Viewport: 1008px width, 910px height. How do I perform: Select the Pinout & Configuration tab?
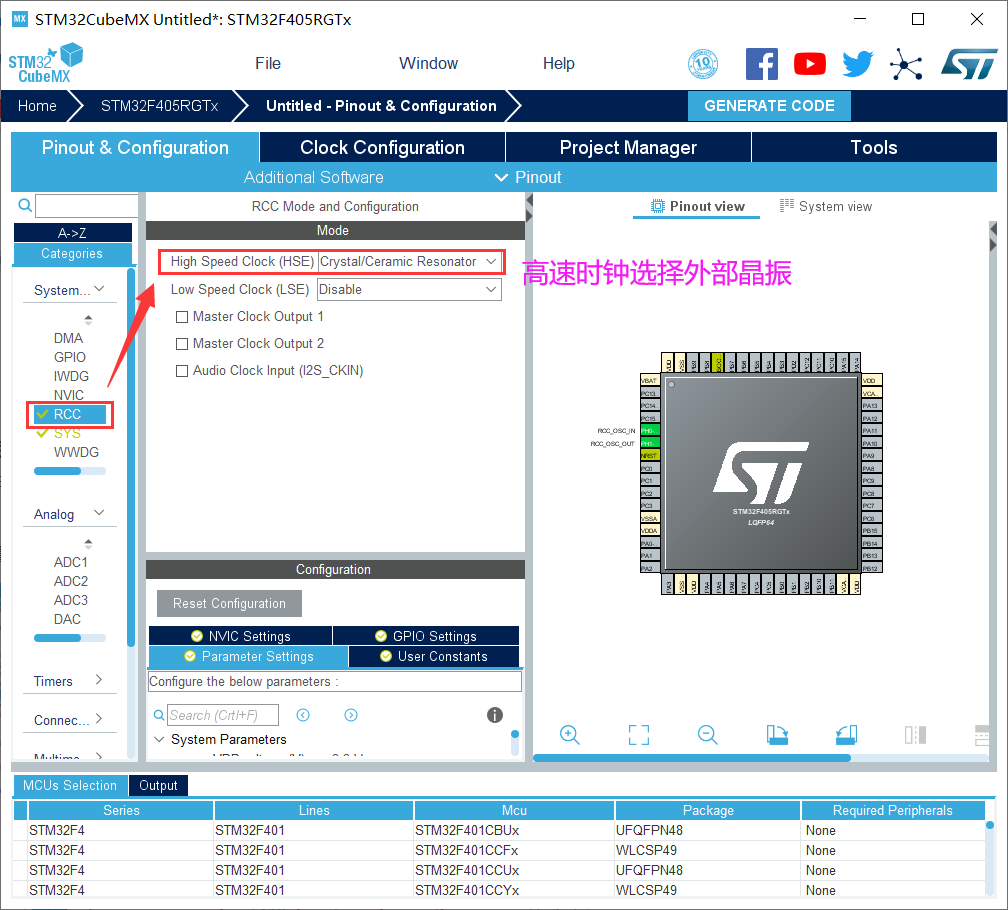pyautogui.click(x=135, y=147)
